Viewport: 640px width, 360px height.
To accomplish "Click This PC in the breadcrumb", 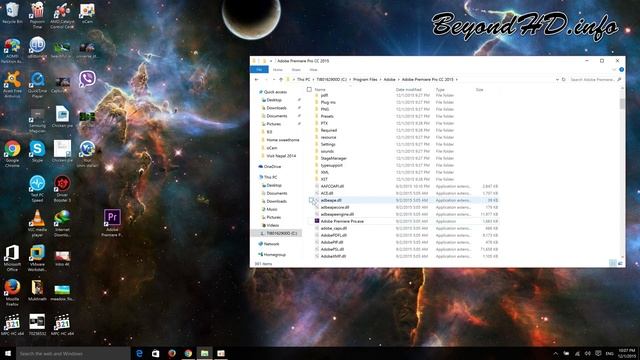I will click(303, 80).
